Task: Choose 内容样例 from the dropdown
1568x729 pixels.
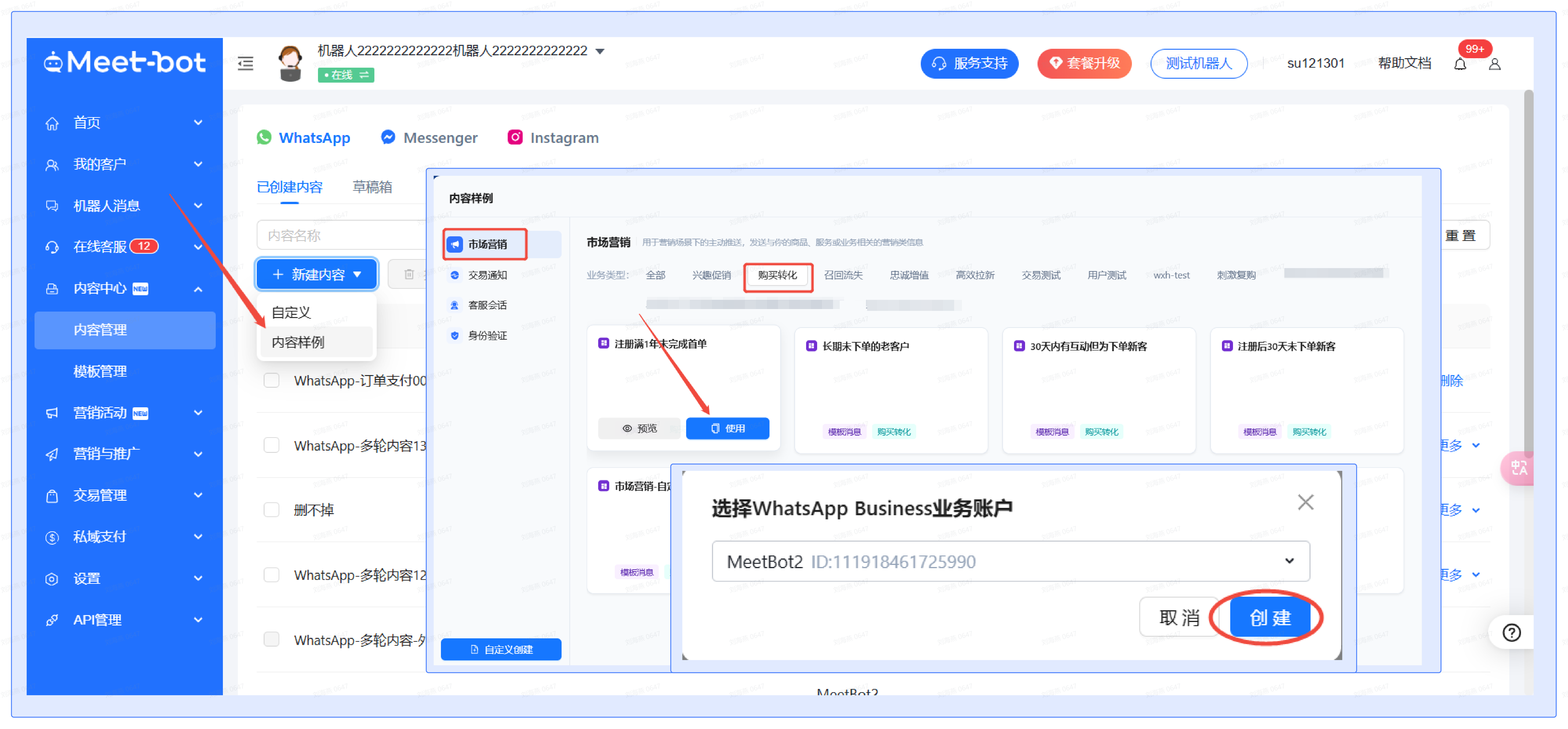Action: click(317, 342)
